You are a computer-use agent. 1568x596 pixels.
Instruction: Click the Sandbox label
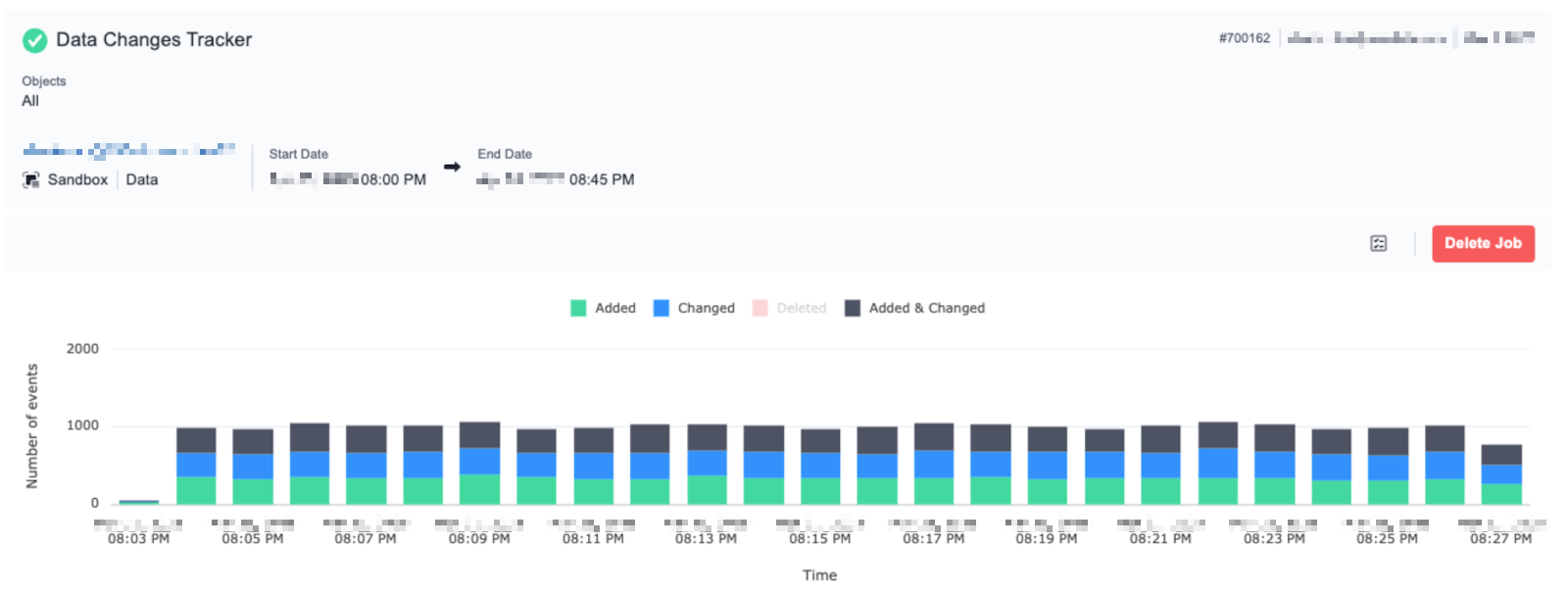(x=77, y=179)
